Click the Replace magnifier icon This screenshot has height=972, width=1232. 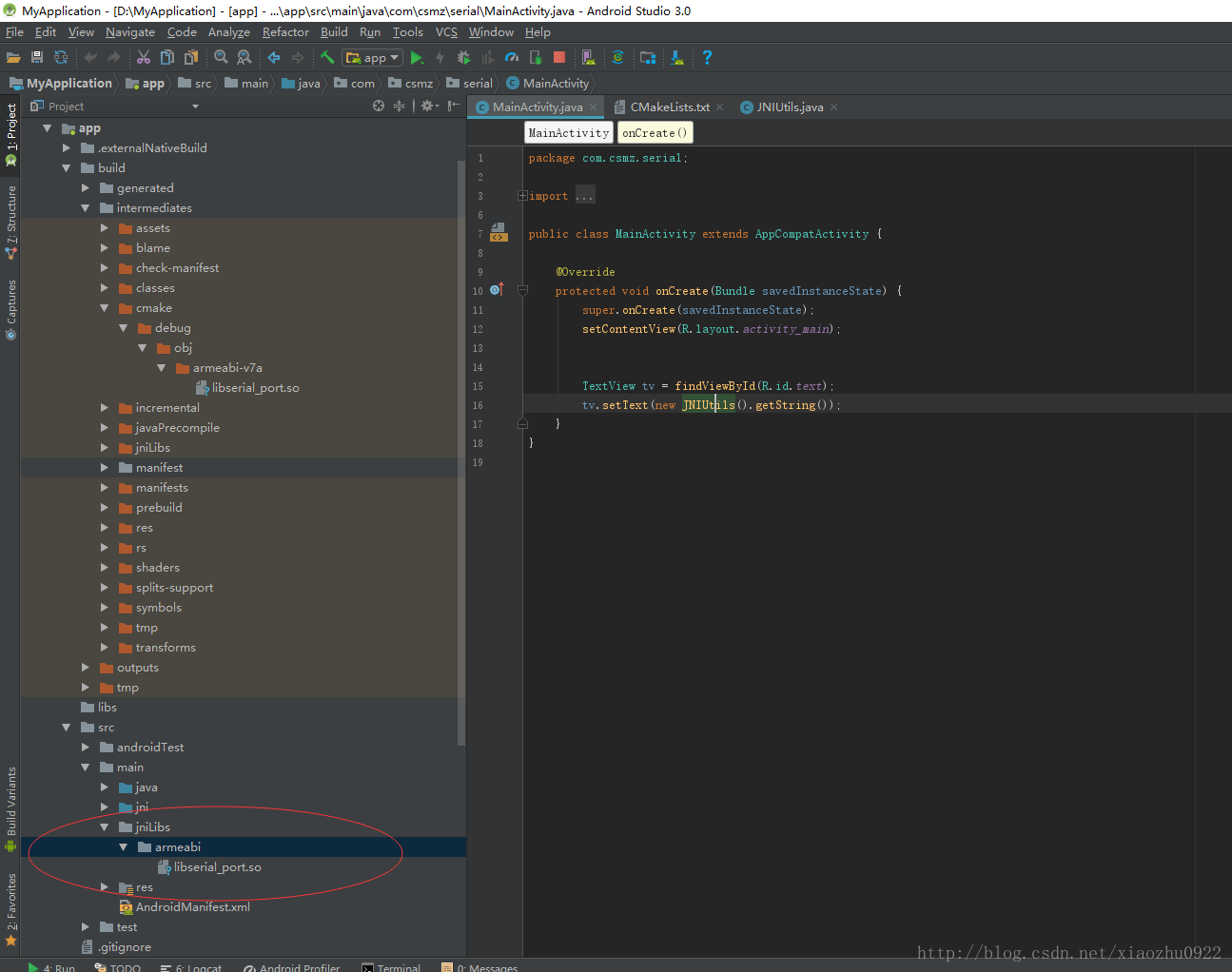[244, 58]
